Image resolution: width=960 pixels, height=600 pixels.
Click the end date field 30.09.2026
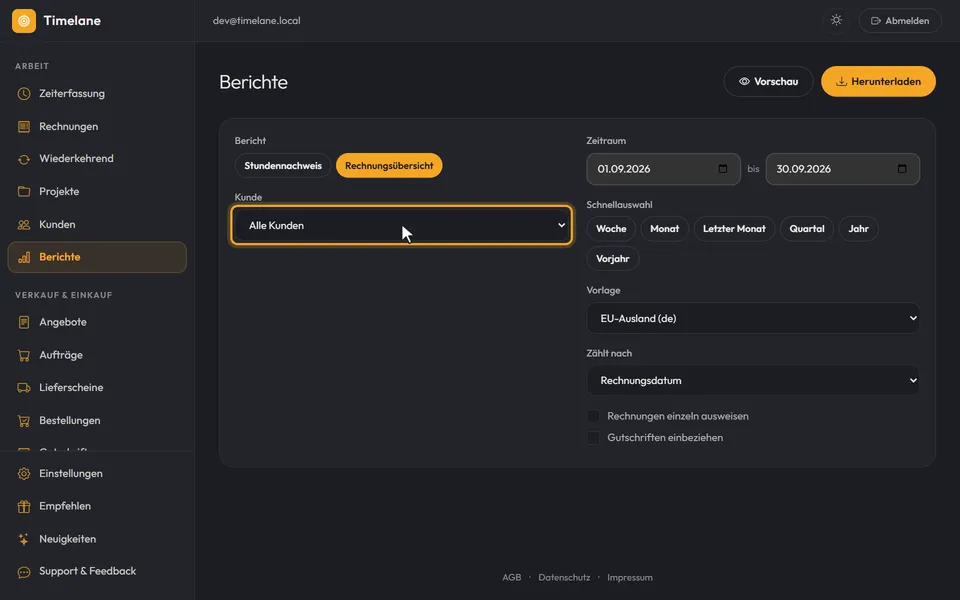point(842,169)
